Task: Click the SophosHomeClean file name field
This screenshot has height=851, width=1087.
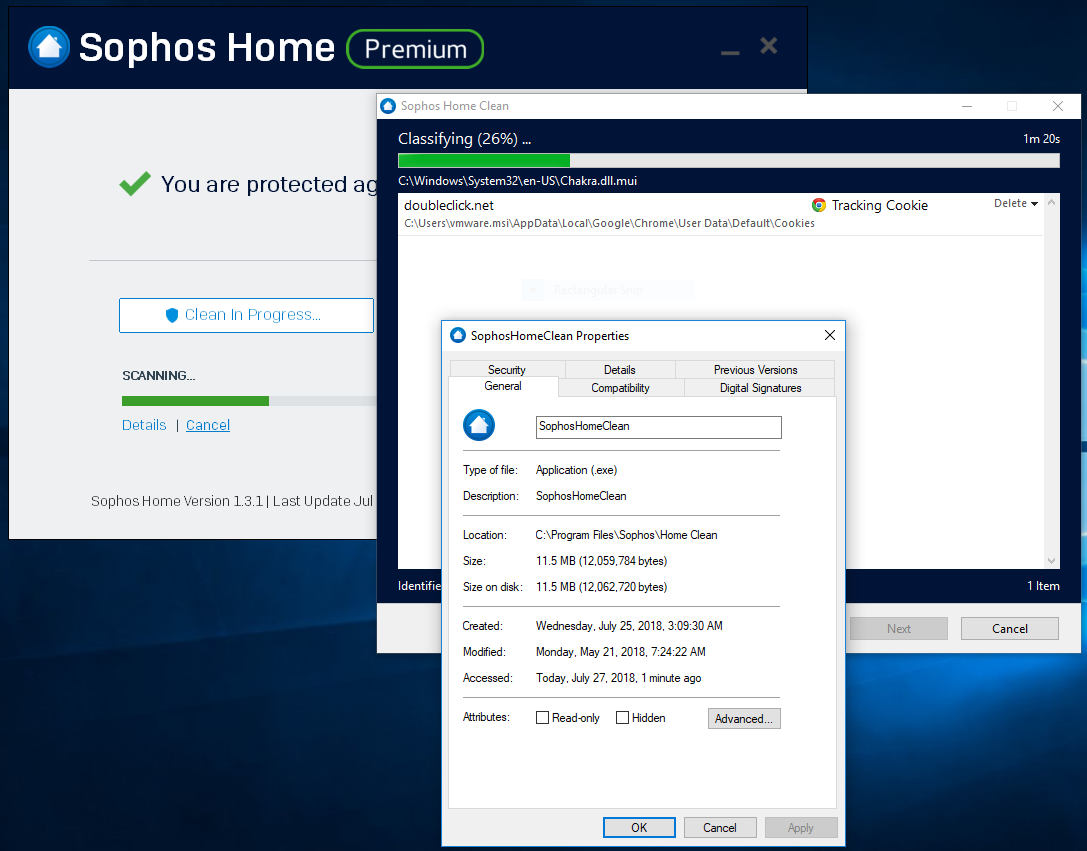Action: point(659,427)
